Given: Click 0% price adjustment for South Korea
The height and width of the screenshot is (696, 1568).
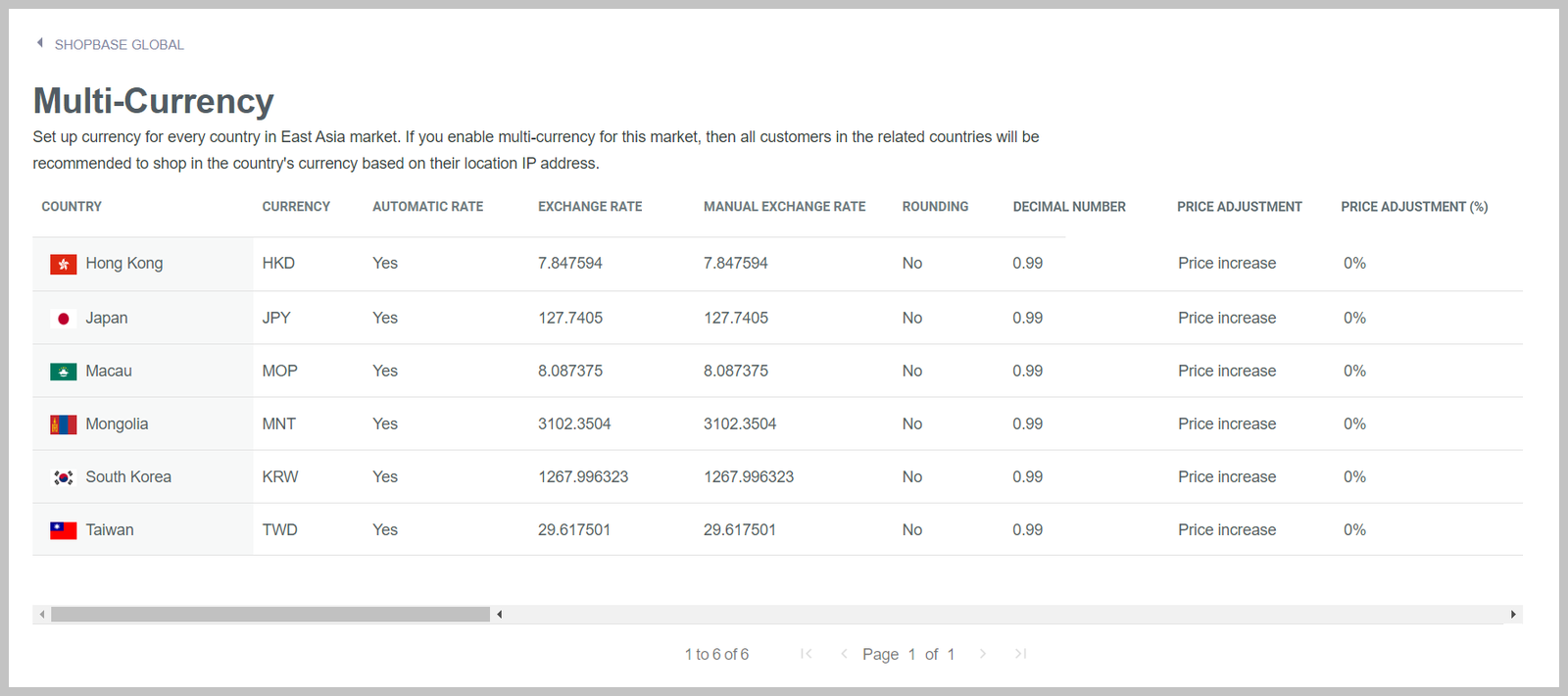Looking at the screenshot, I should tap(1354, 476).
